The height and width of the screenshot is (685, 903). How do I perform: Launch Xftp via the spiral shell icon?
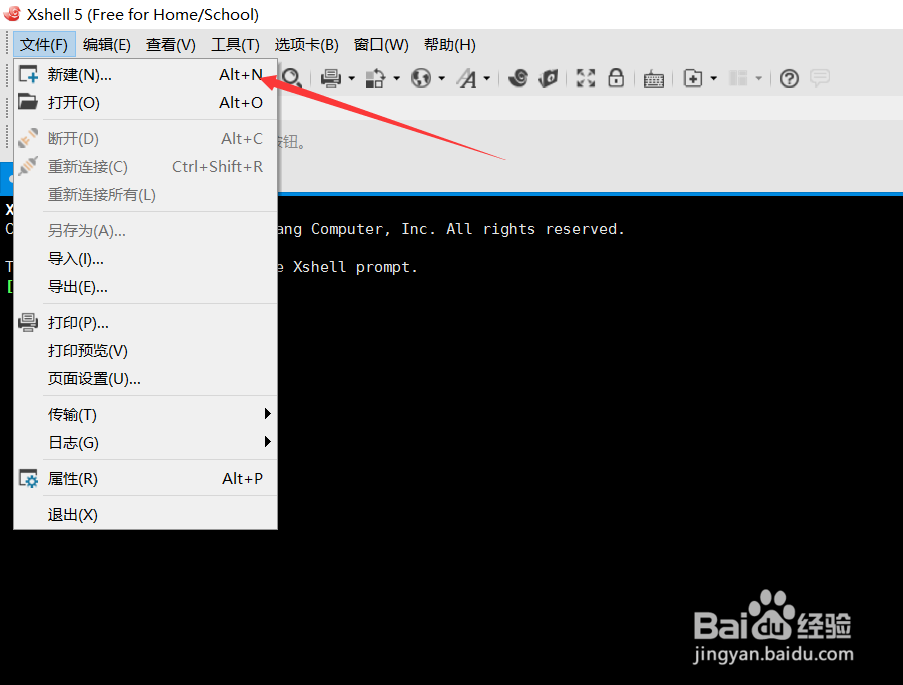(x=518, y=77)
